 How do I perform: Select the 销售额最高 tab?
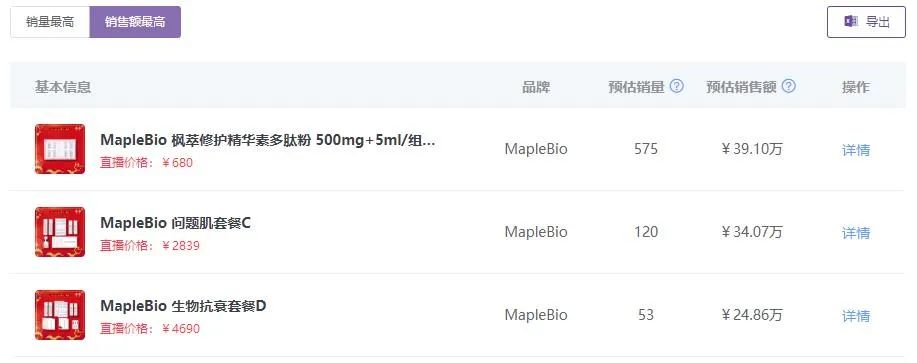[135, 22]
